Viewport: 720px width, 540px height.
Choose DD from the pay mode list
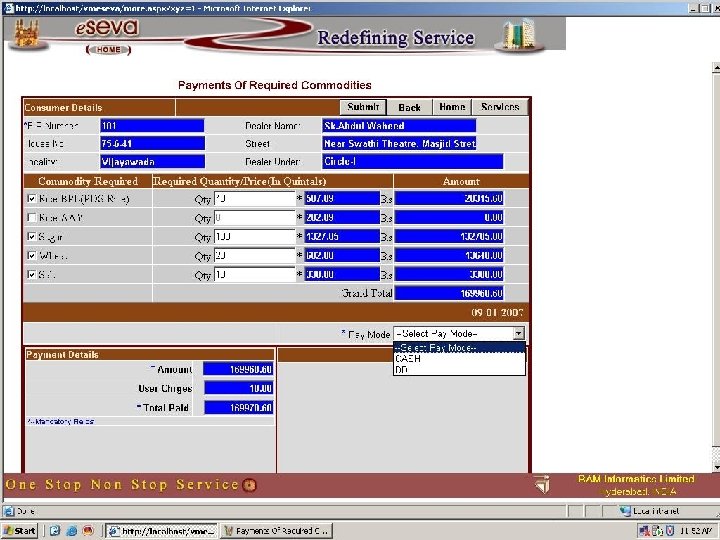click(402, 369)
